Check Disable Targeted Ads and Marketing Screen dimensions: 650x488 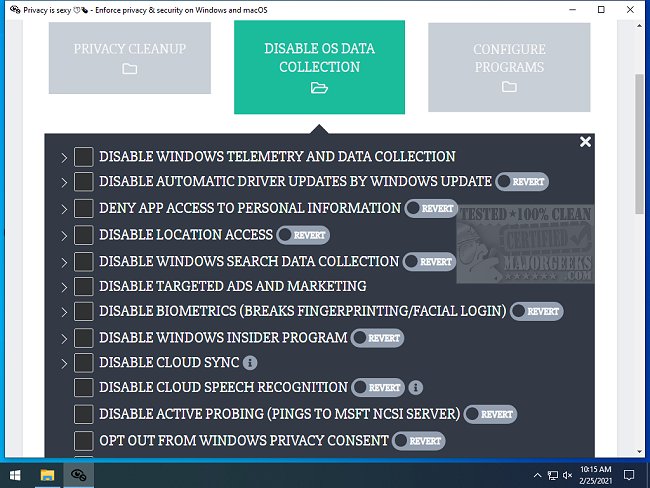coord(84,286)
